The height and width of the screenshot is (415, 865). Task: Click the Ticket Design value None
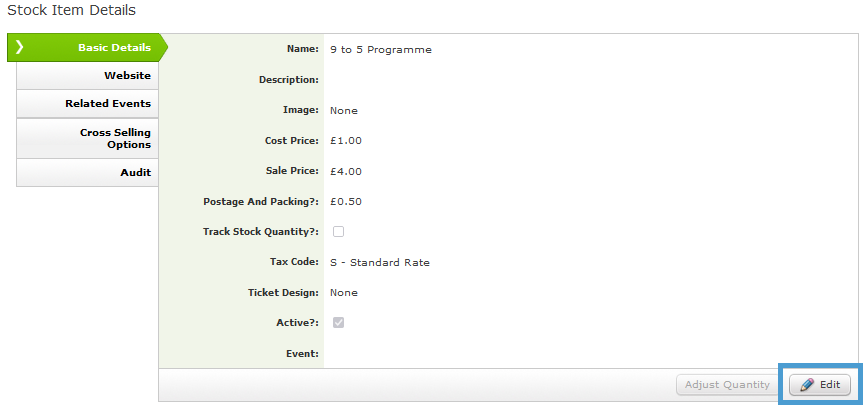pos(344,293)
